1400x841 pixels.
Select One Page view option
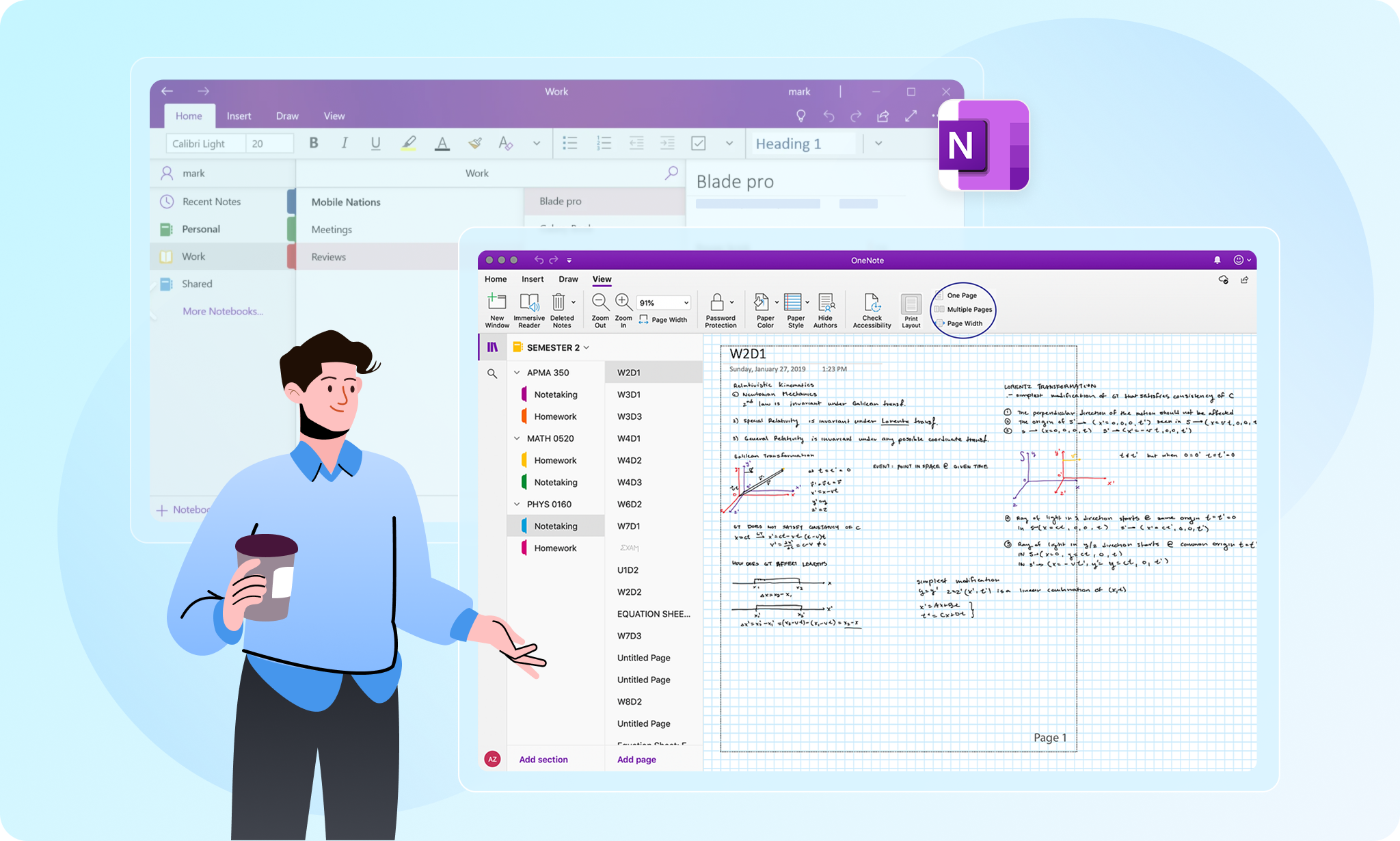point(956,295)
